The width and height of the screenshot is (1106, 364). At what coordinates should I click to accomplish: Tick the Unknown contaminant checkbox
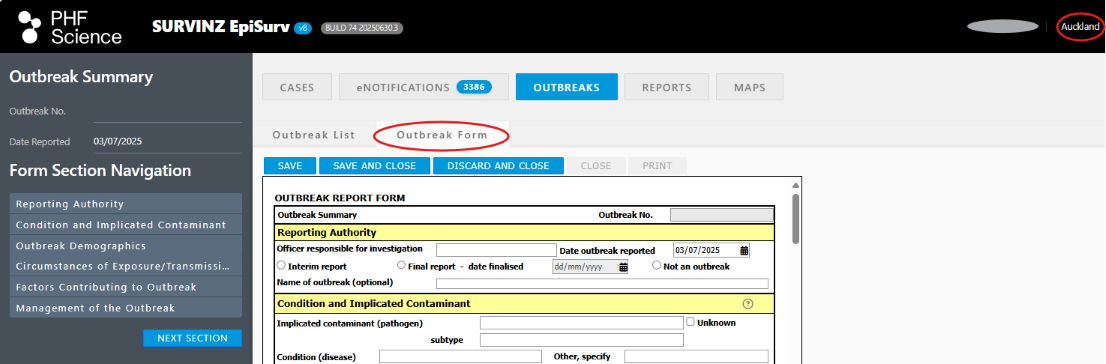(x=691, y=322)
